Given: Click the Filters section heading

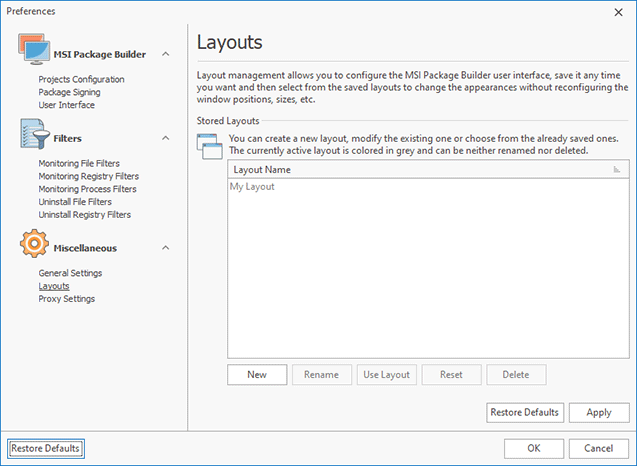Looking at the screenshot, I should (67, 139).
